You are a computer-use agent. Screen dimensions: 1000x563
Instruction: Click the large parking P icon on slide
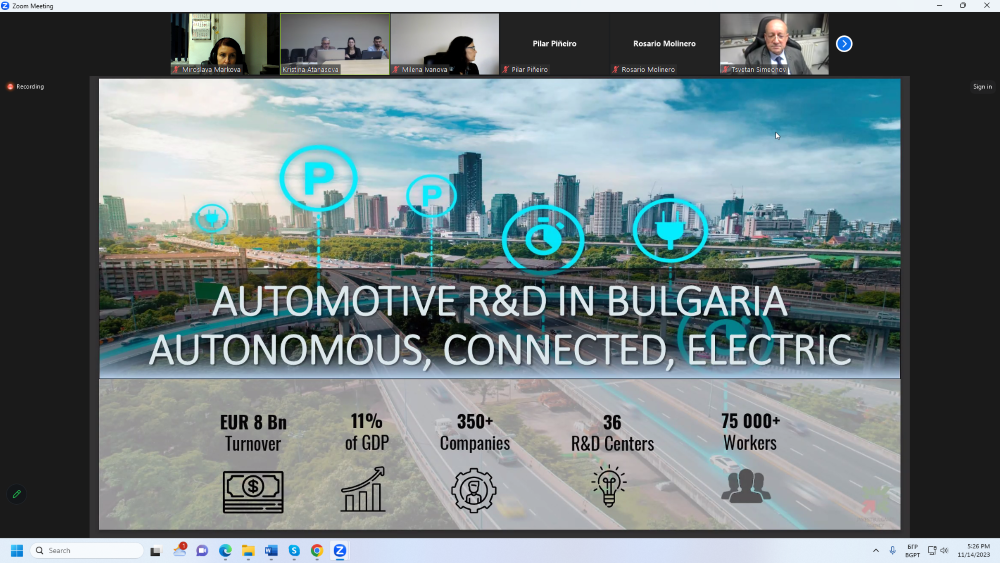(x=318, y=179)
